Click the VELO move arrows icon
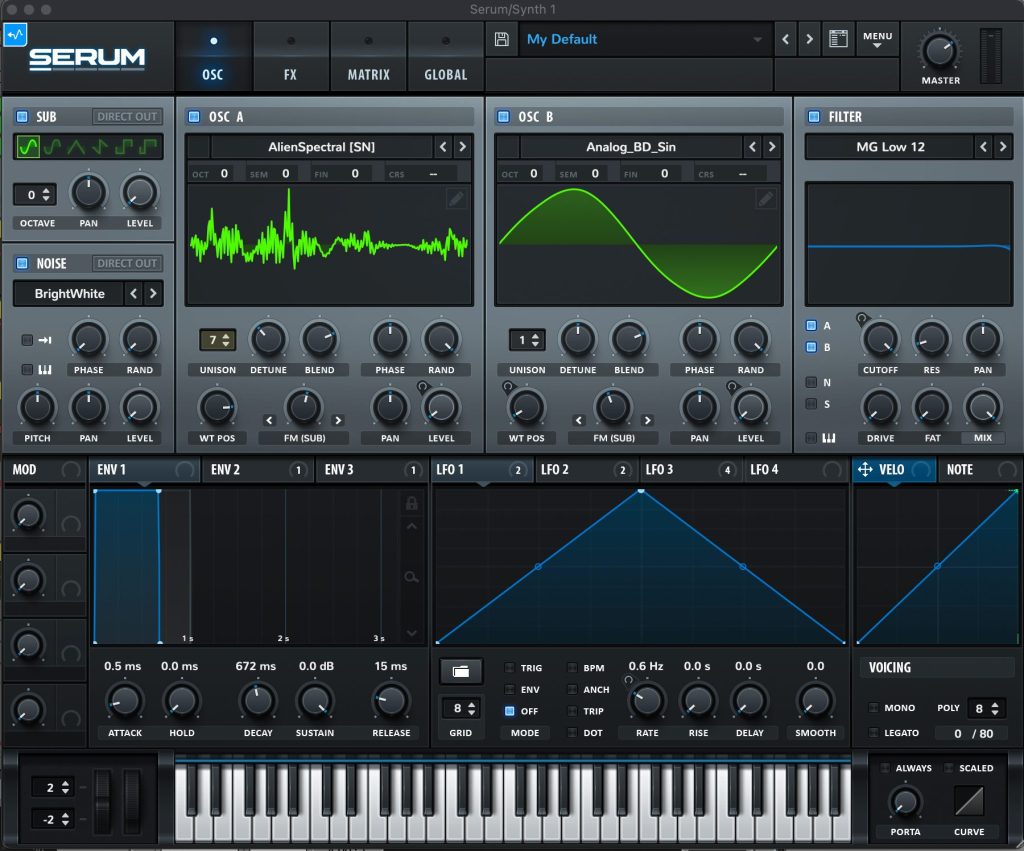The image size is (1024, 851). click(x=865, y=470)
